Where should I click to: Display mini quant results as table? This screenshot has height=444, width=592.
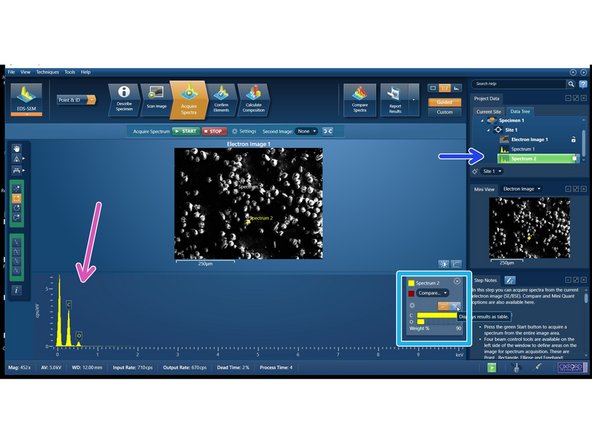click(x=455, y=305)
